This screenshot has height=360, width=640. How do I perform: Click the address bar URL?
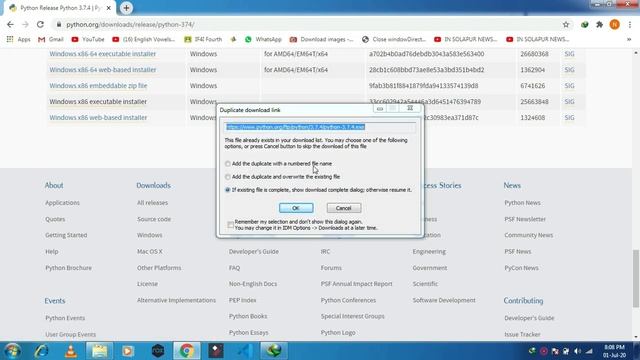pyautogui.click(x=130, y=24)
